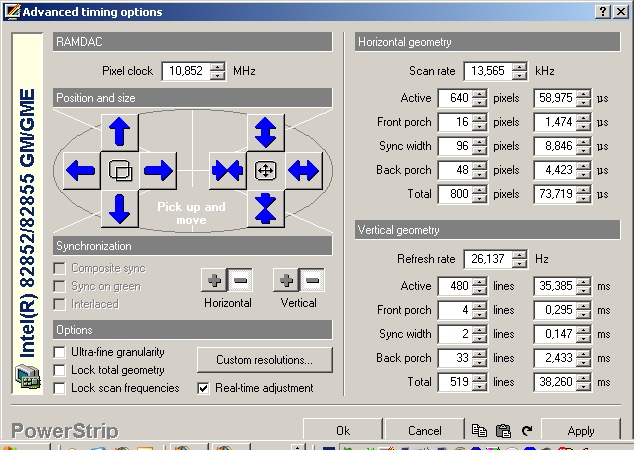Click the Total microseconds spinner showing 73,719
The height and width of the screenshot is (450, 634).
pyautogui.click(x=583, y=194)
